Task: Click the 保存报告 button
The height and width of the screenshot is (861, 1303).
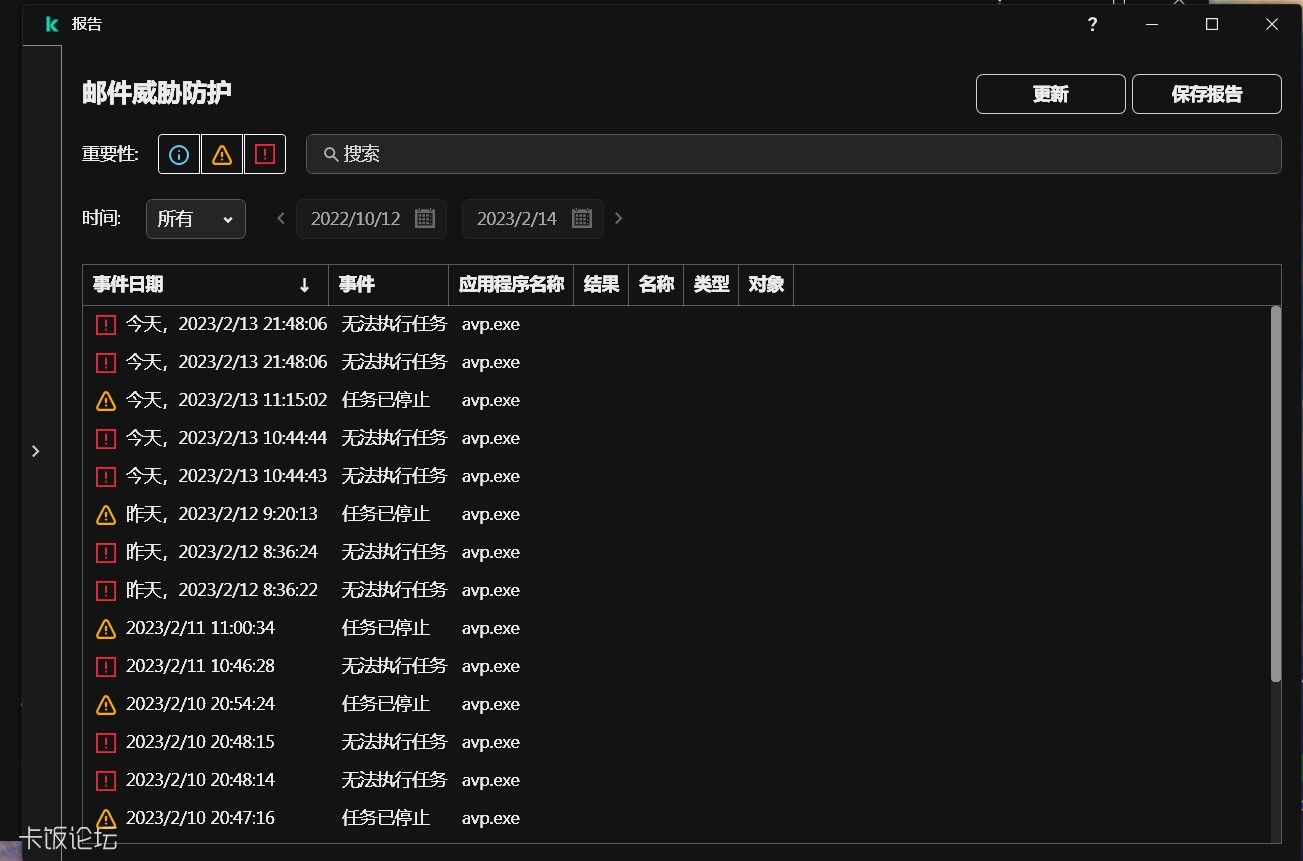Action: [x=1207, y=94]
